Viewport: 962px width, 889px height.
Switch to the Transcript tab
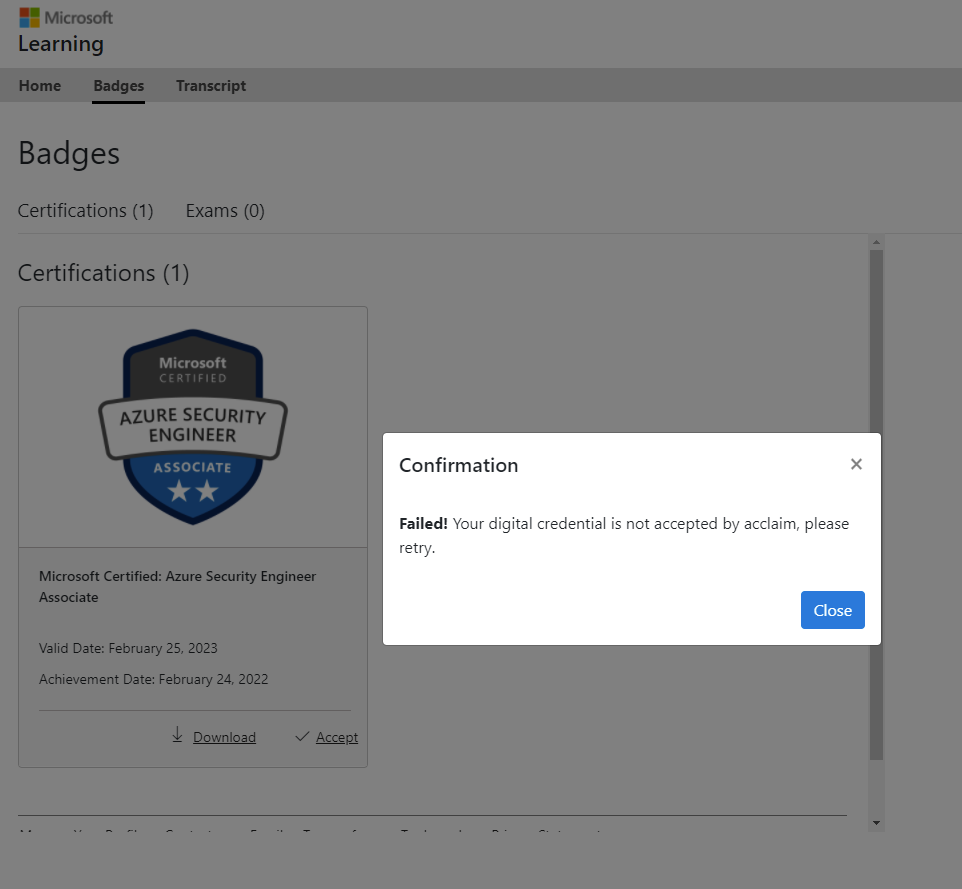[211, 86]
